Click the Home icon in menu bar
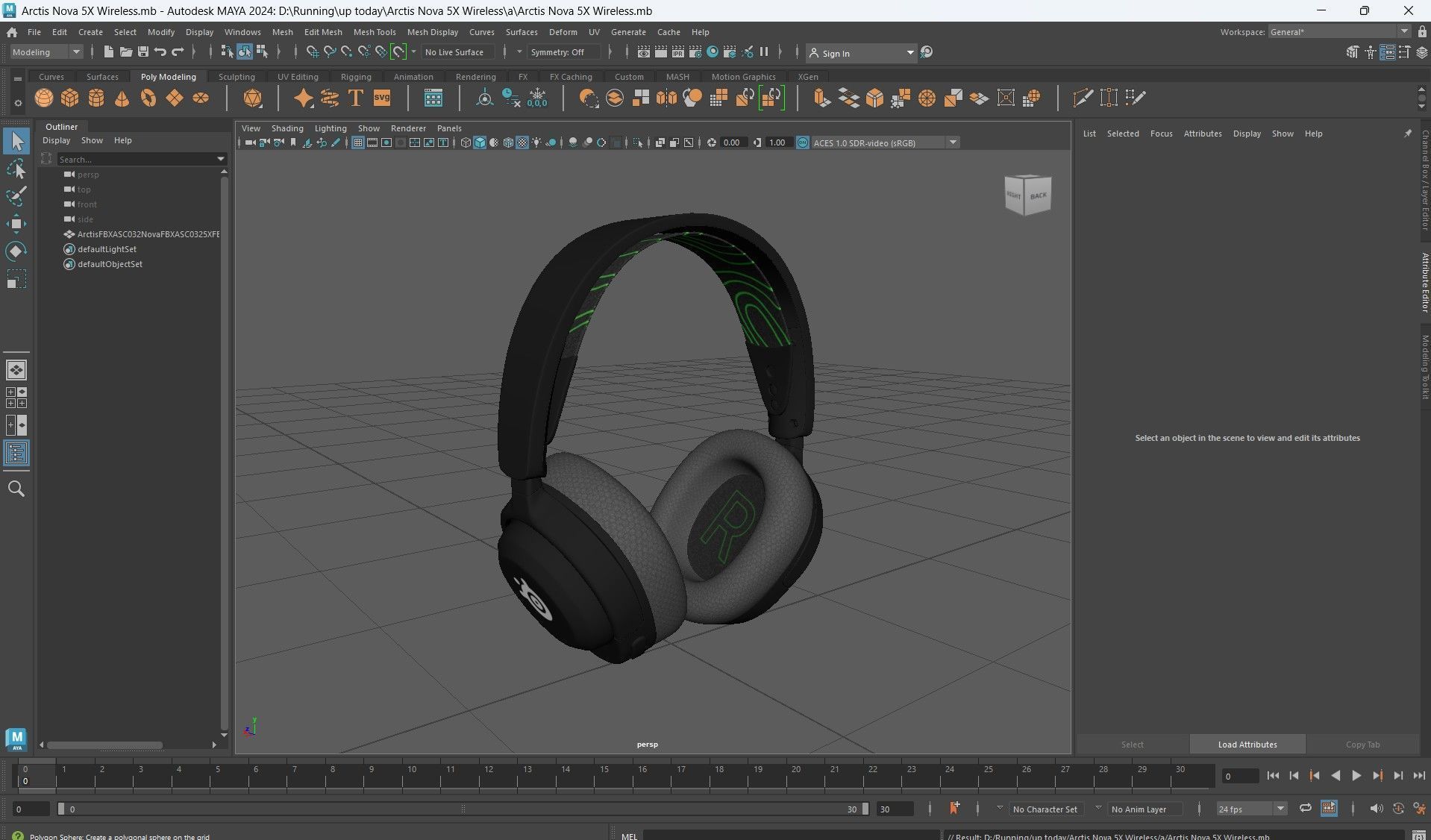Image resolution: width=1431 pixels, height=840 pixels. click(12, 32)
